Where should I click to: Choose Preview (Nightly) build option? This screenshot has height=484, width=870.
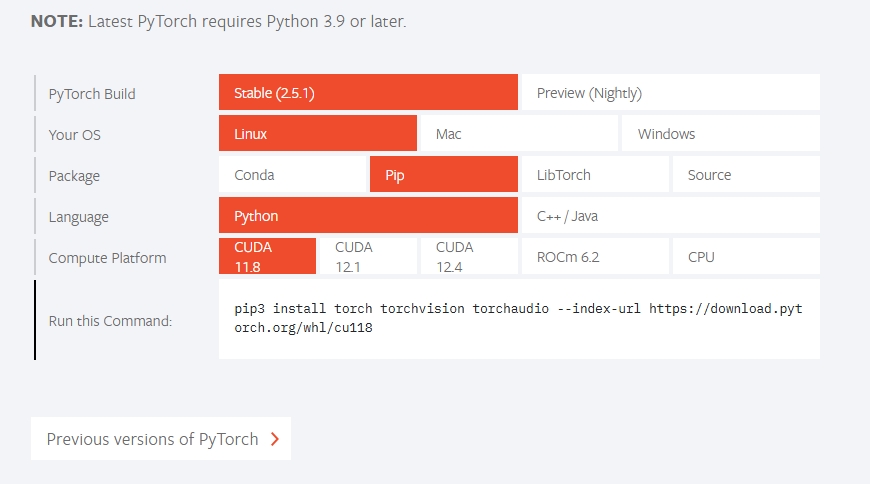pos(670,93)
